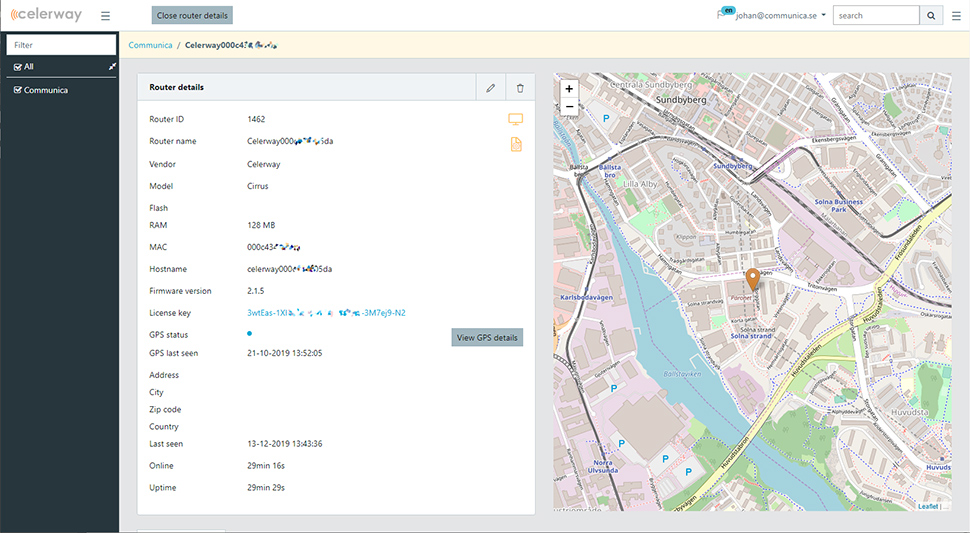View GPS details
The height and width of the screenshot is (533, 970).
tap(487, 338)
